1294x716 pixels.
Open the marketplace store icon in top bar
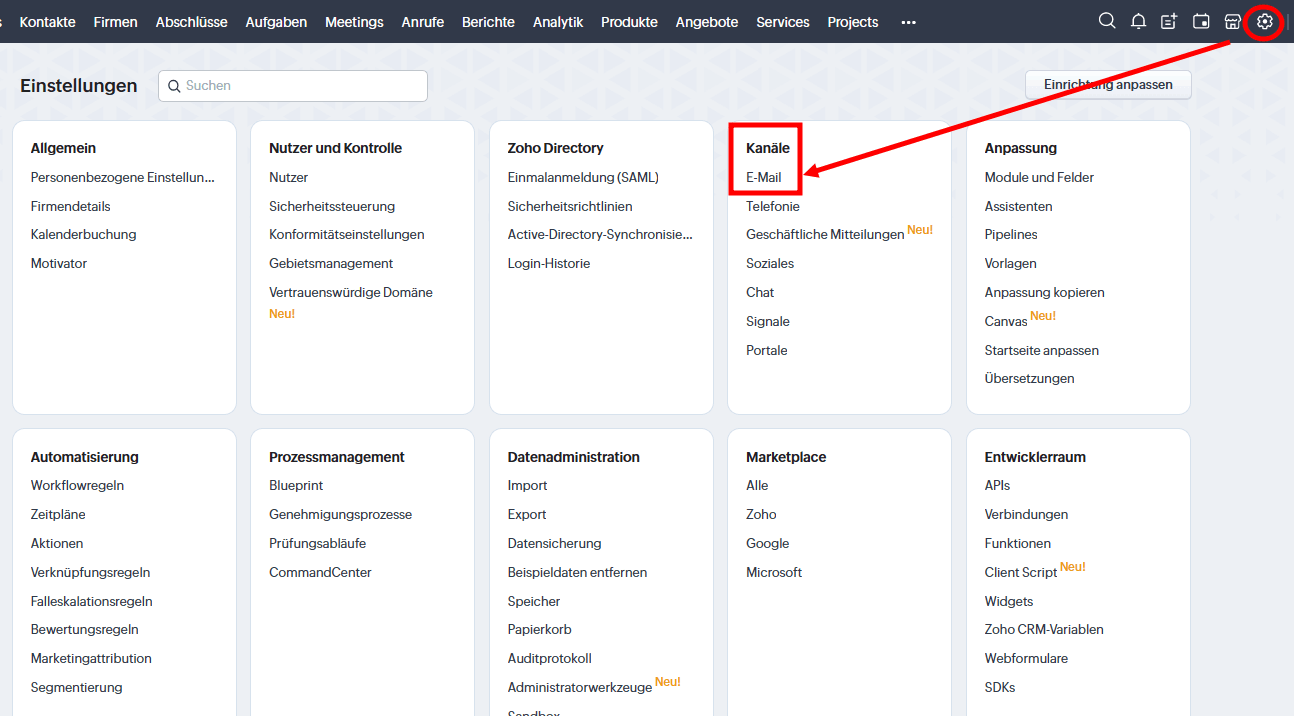[x=1233, y=21]
